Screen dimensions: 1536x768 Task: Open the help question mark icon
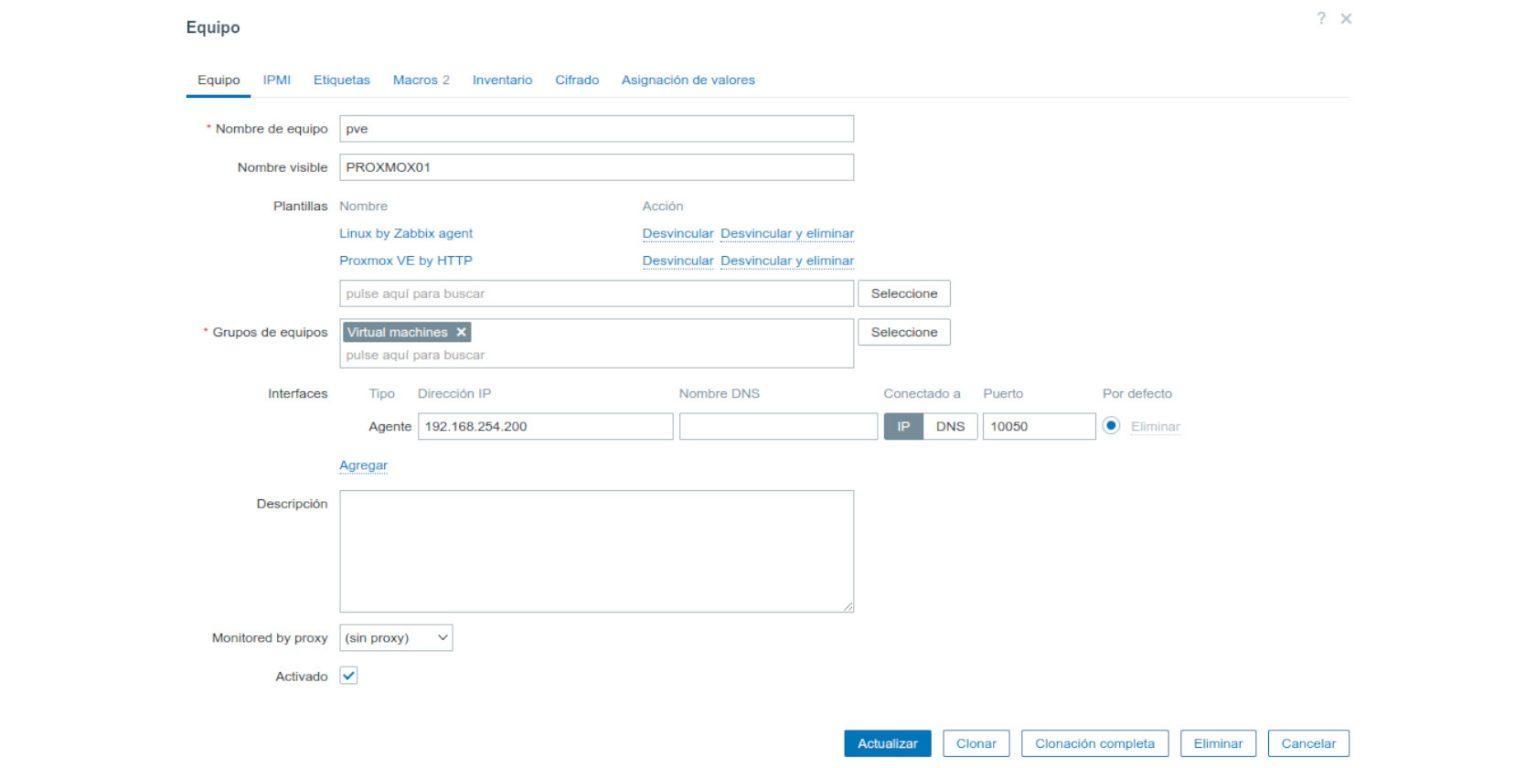(1320, 18)
